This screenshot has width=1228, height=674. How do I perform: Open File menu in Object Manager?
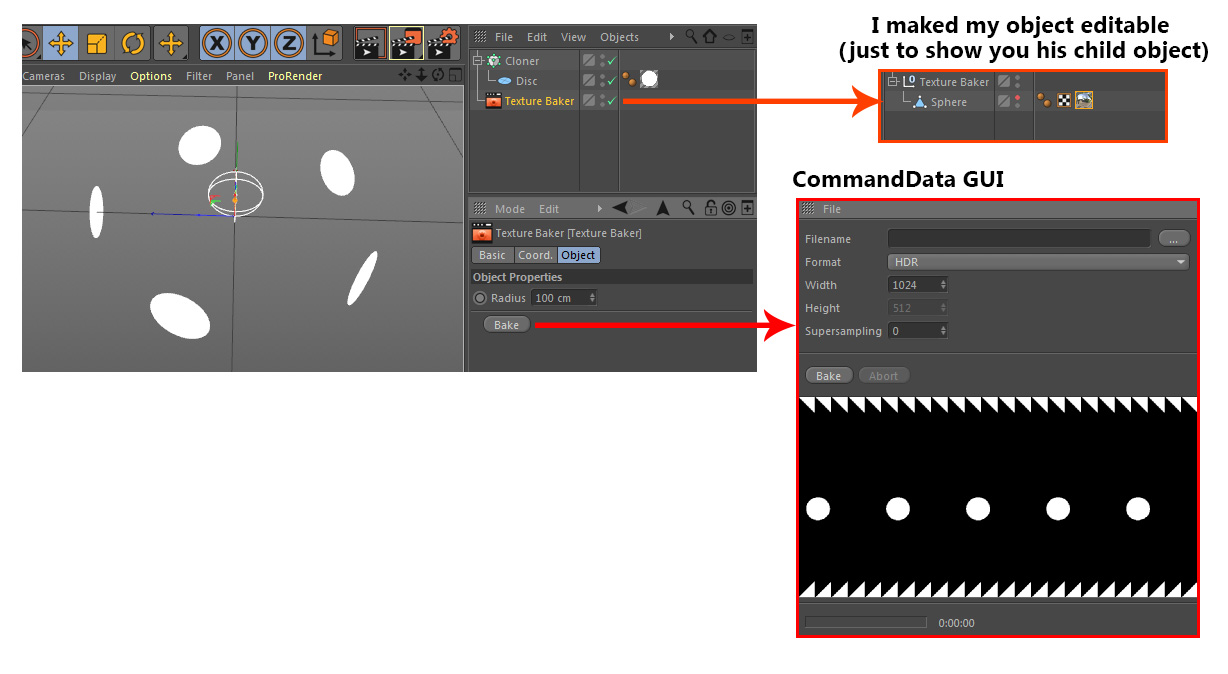(x=504, y=37)
